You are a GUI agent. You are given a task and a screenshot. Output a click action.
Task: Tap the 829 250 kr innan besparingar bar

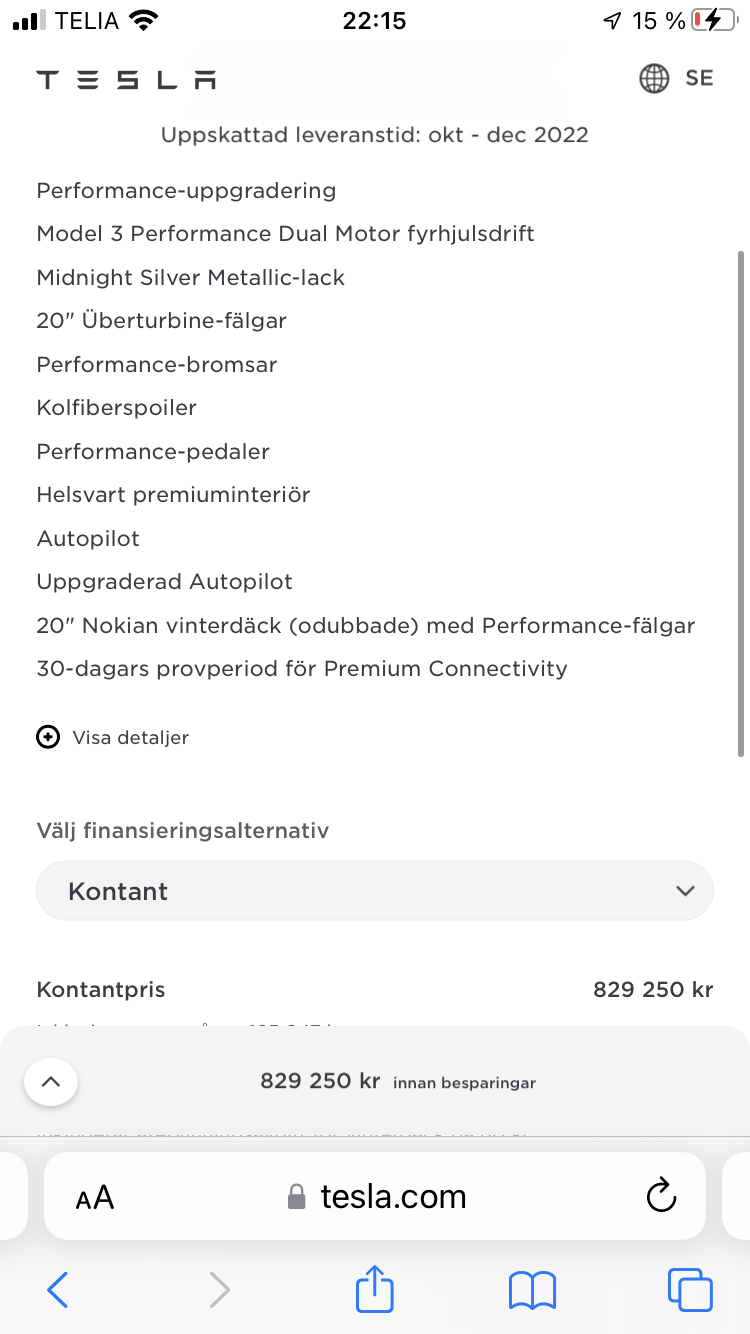(375, 1081)
